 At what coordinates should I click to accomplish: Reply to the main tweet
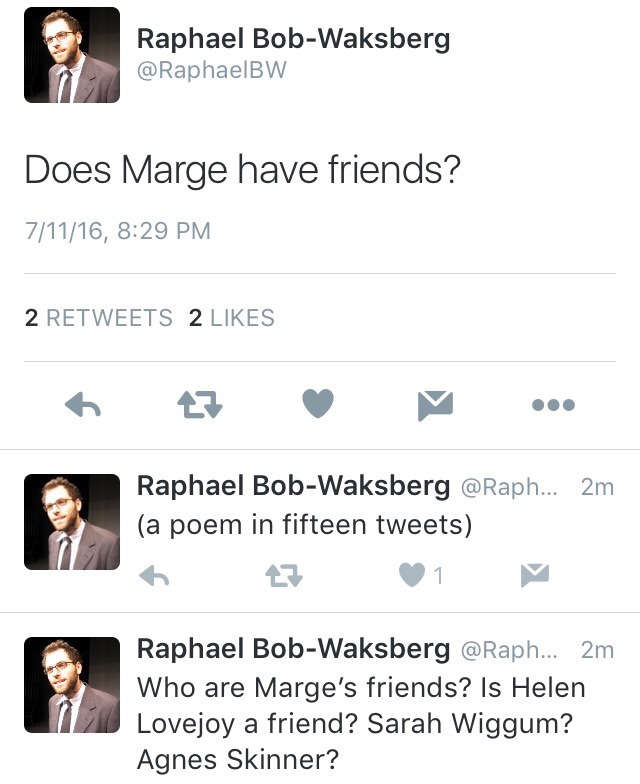(x=86, y=405)
